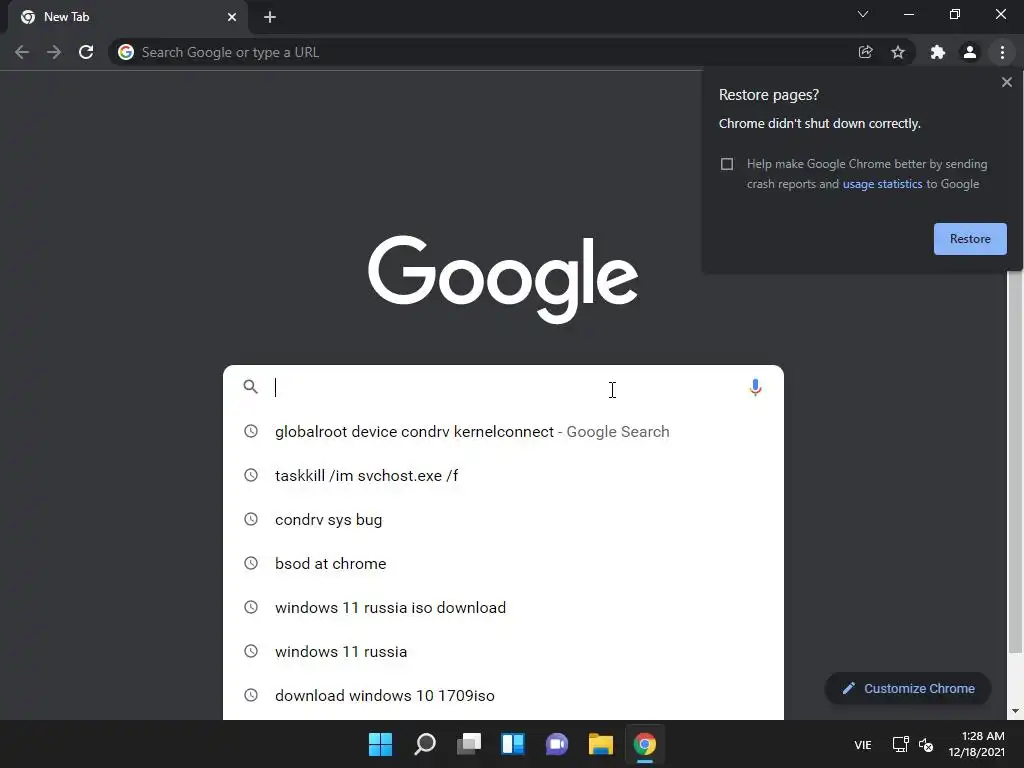Select suggestion taskkill /im svchost.exe /f
The height and width of the screenshot is (768, 1024).
coord(503,475)
